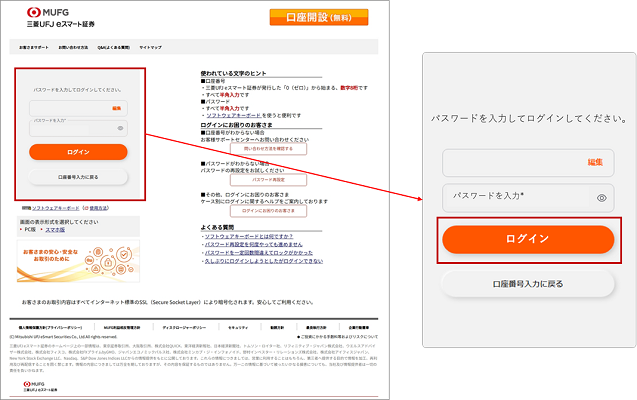Open サイトマップ menu item

[x=150, y=47]
